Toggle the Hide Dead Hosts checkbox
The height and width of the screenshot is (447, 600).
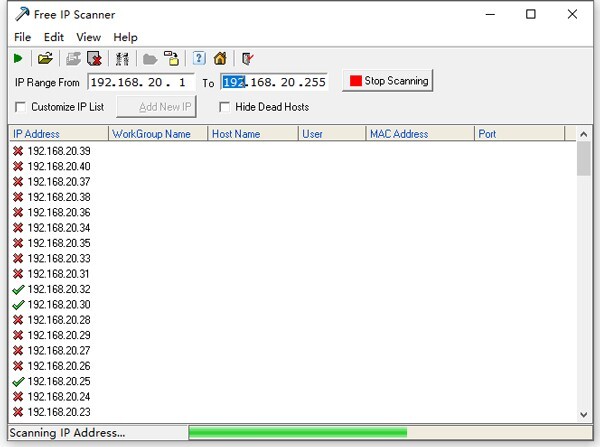pos(224,107)
